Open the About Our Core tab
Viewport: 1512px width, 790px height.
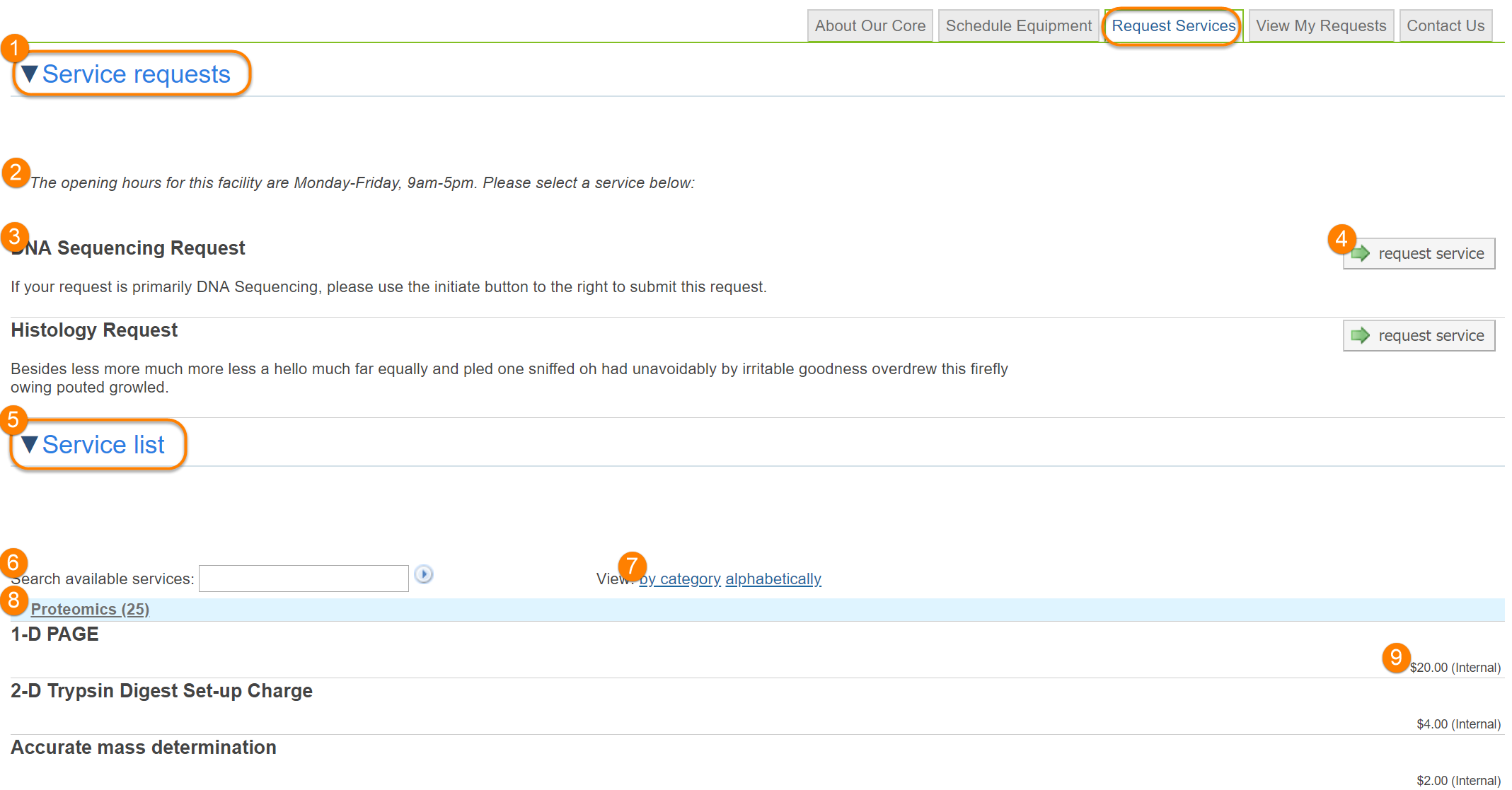click(870, 26)
